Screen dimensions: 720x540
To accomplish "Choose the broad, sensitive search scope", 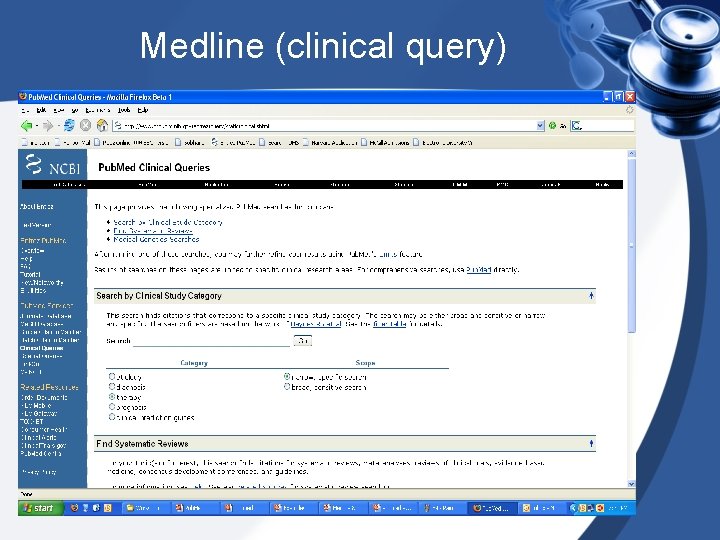I will (x=287, y=387).
